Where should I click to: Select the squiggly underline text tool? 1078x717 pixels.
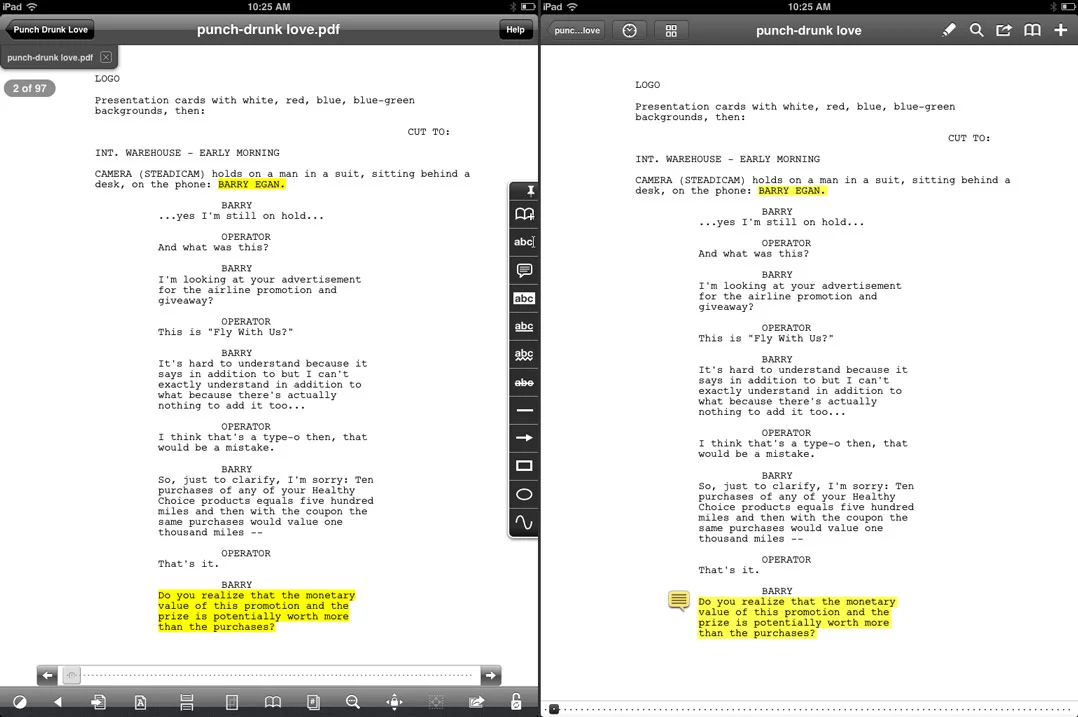(524, 355)
